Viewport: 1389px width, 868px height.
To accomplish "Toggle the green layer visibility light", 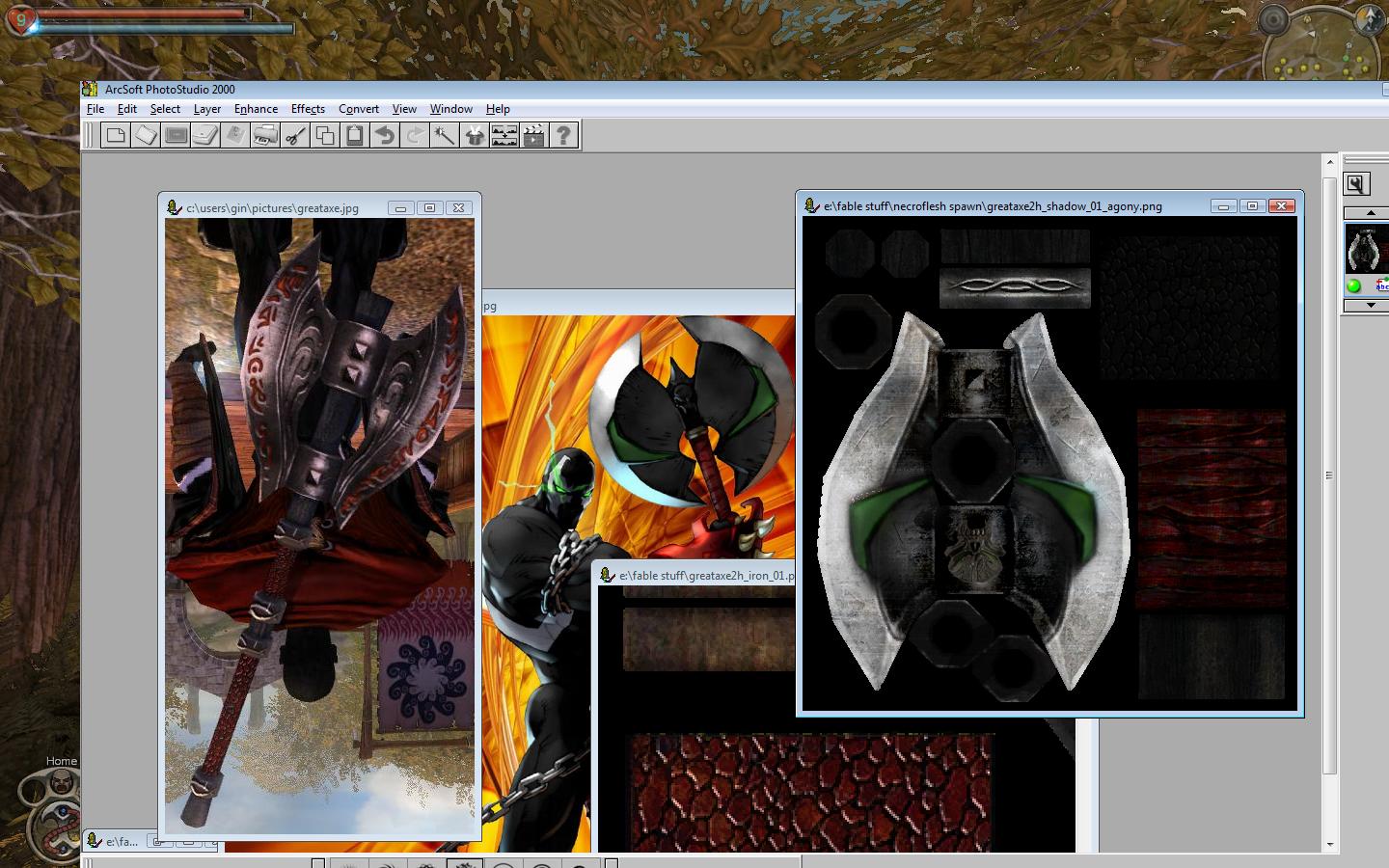I will click(1353, 285).
